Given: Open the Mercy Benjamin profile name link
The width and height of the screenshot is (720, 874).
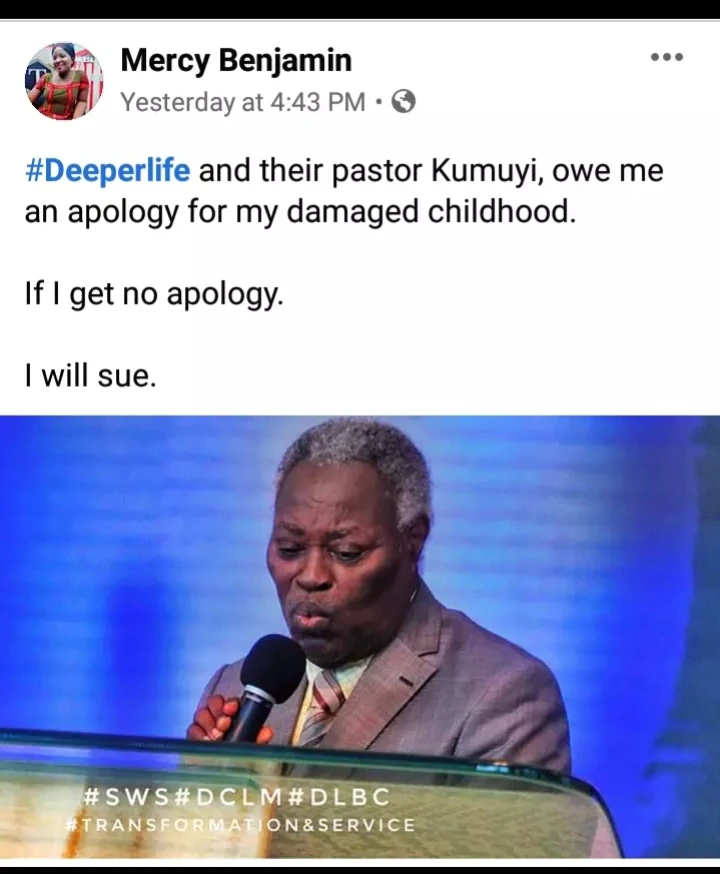Looking at the screenshot, I should coord(236,60).
